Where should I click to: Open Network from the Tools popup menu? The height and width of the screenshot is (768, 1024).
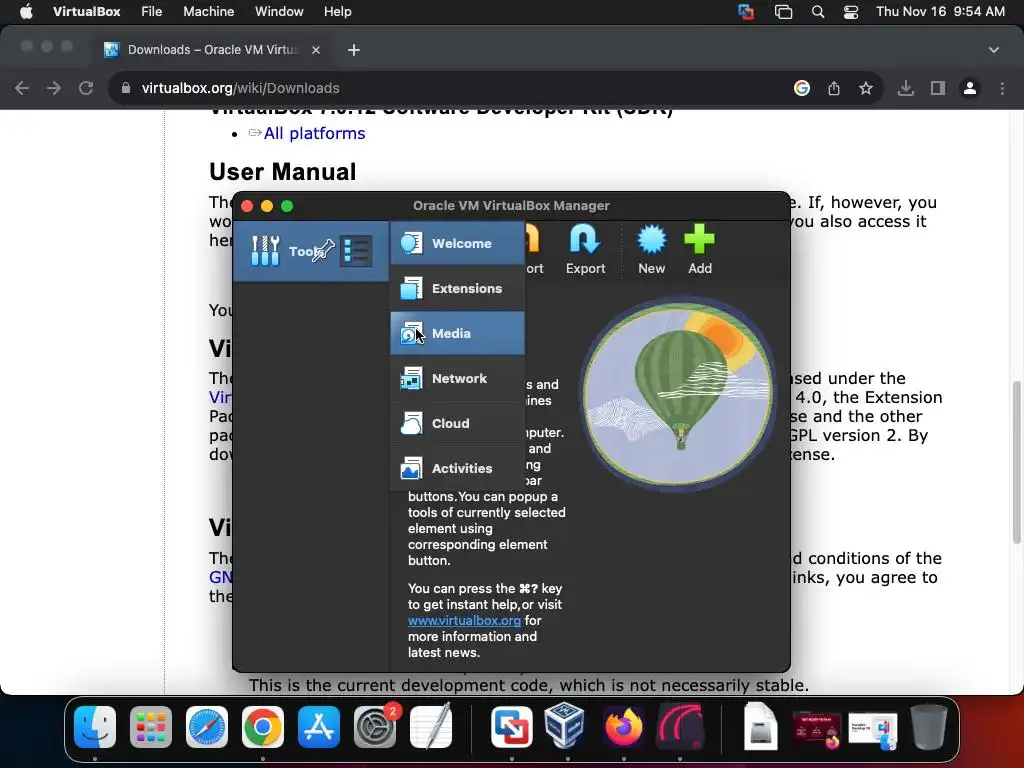click(x=457, y=378)
